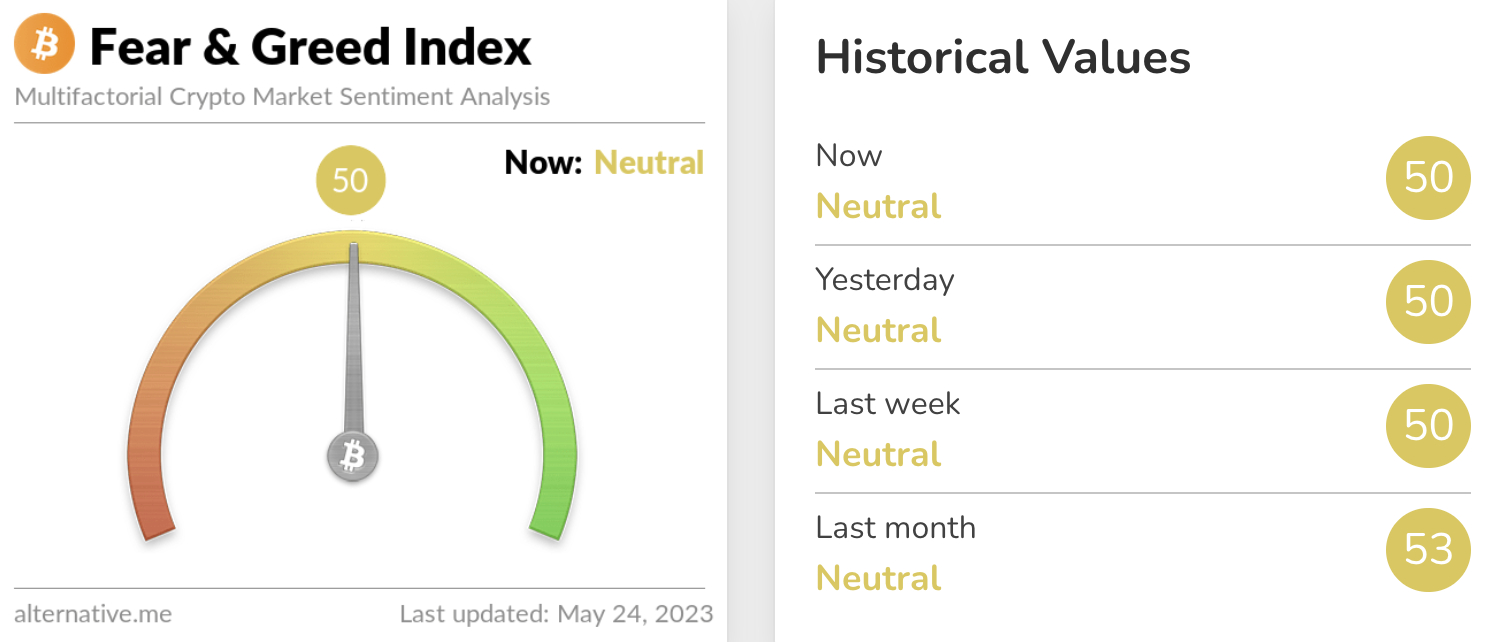
Task: Click the yellow top section of gauge arc
Action: point(352,248)
